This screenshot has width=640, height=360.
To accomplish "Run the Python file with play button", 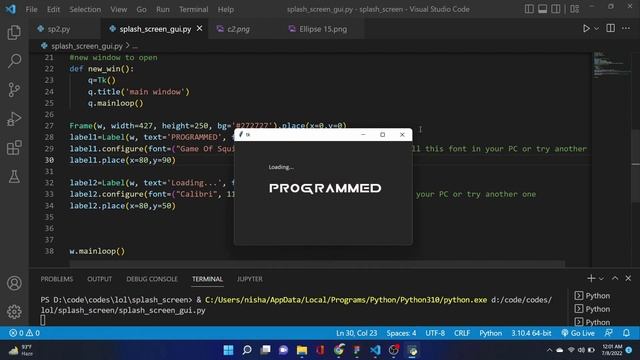I will 586,29.
